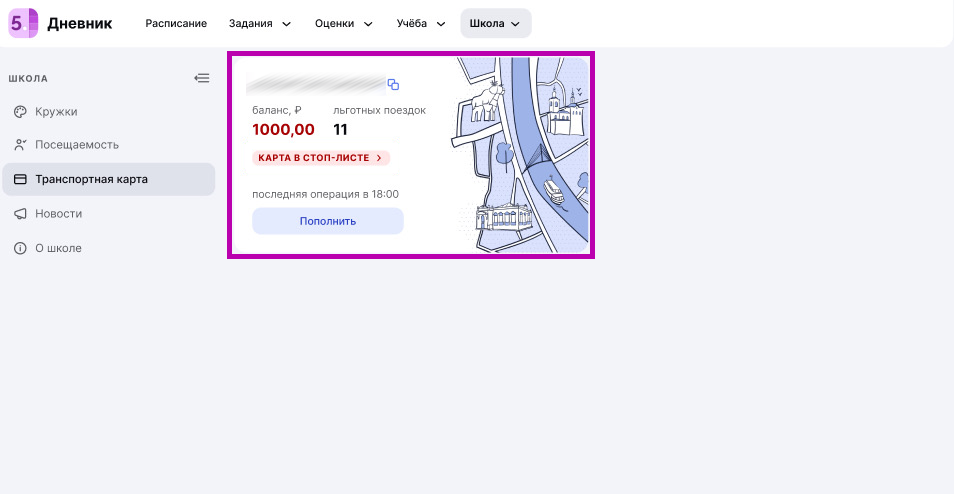Expand the Оценки dropdown menu
954x494 pixels.
[x=344, y=24]
